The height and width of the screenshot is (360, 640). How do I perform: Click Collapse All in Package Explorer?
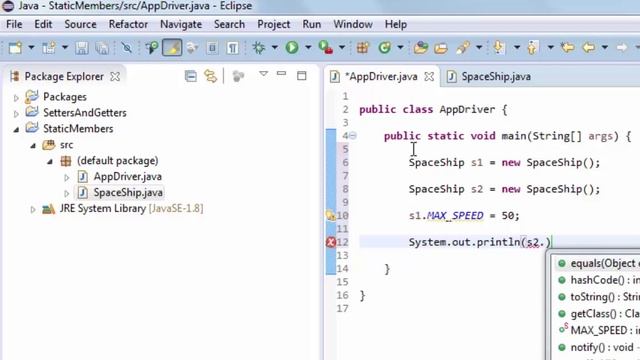coord(191,76)
